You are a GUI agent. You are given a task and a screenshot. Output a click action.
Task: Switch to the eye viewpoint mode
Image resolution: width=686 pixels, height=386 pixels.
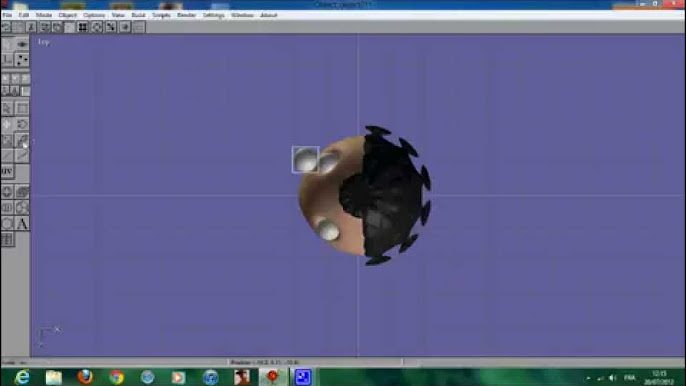click(22, 44)
